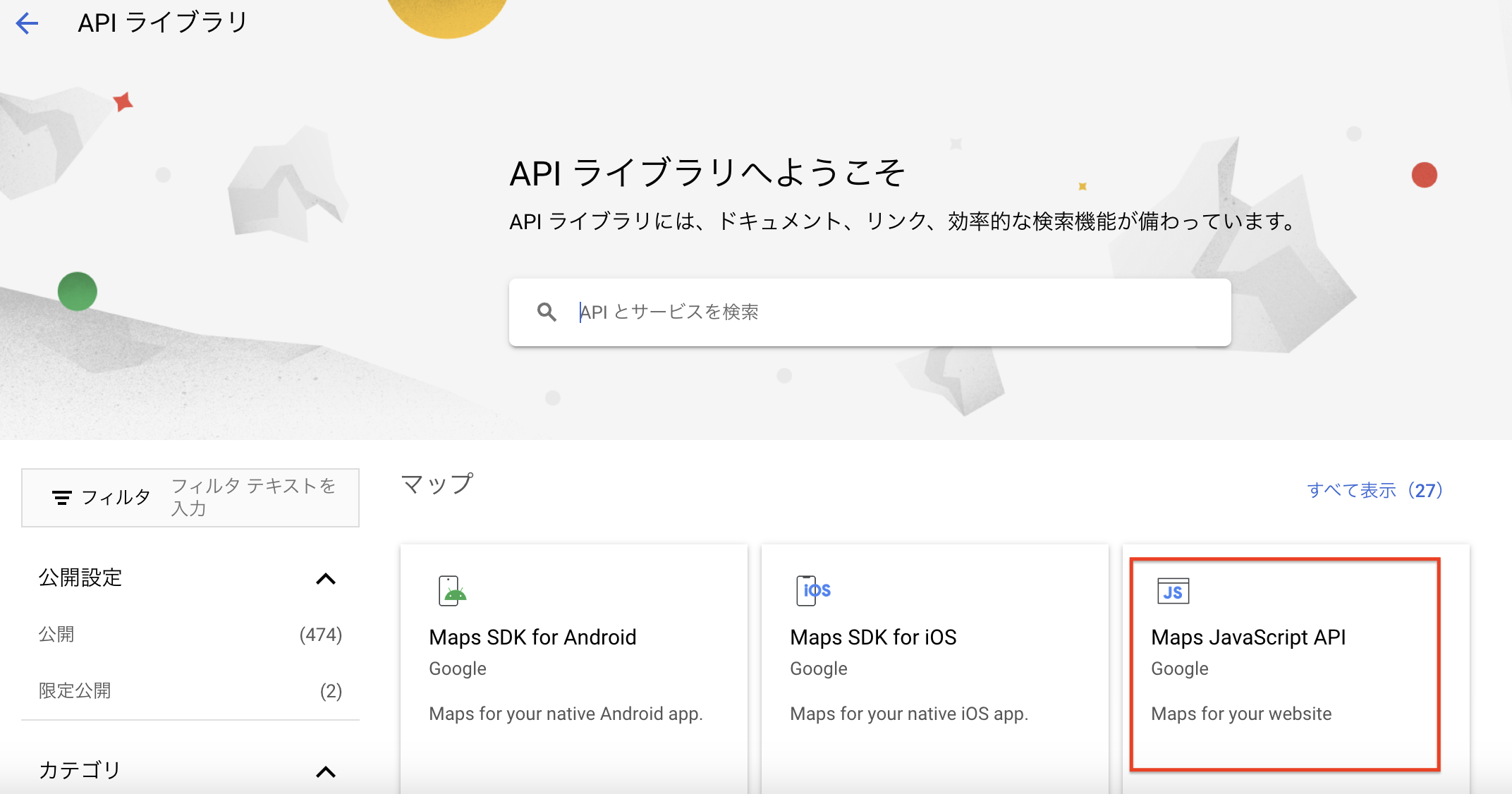1512x794 pixels.
Task: Click the iOS icon on the Maps SDK for iOS card
Action: coord(812,591)
